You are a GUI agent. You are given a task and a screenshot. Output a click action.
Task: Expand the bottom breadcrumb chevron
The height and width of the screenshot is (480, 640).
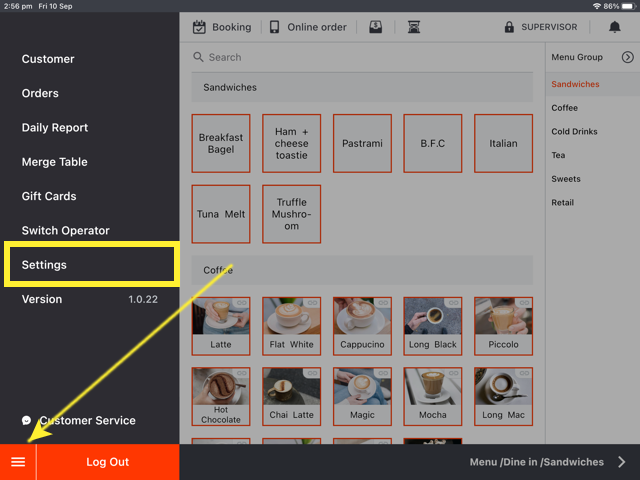click(621, 462)
